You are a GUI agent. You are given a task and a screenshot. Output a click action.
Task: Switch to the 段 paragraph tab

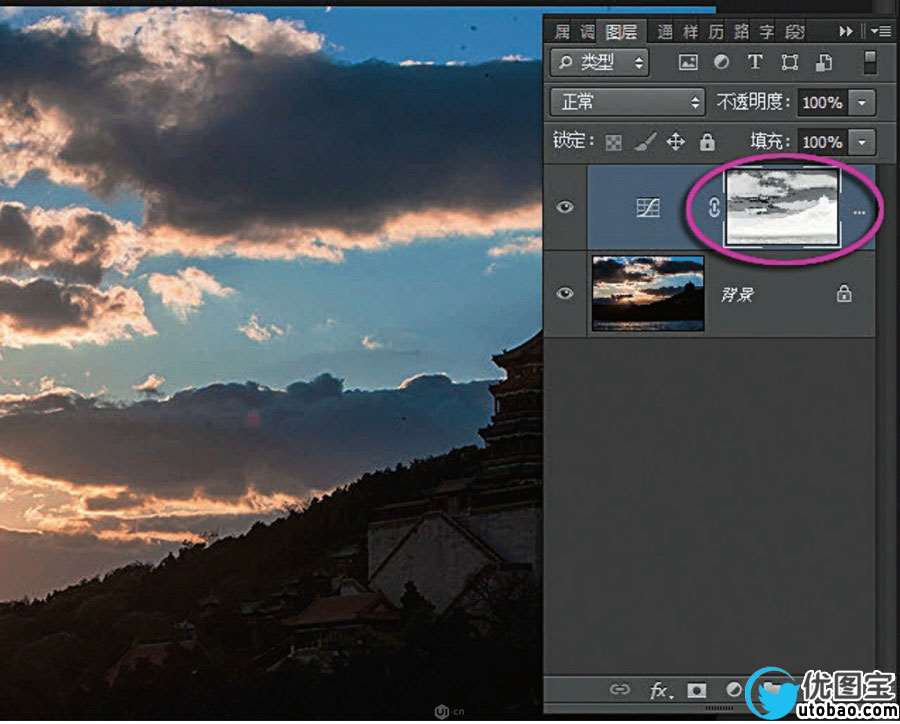click(794, 32)
